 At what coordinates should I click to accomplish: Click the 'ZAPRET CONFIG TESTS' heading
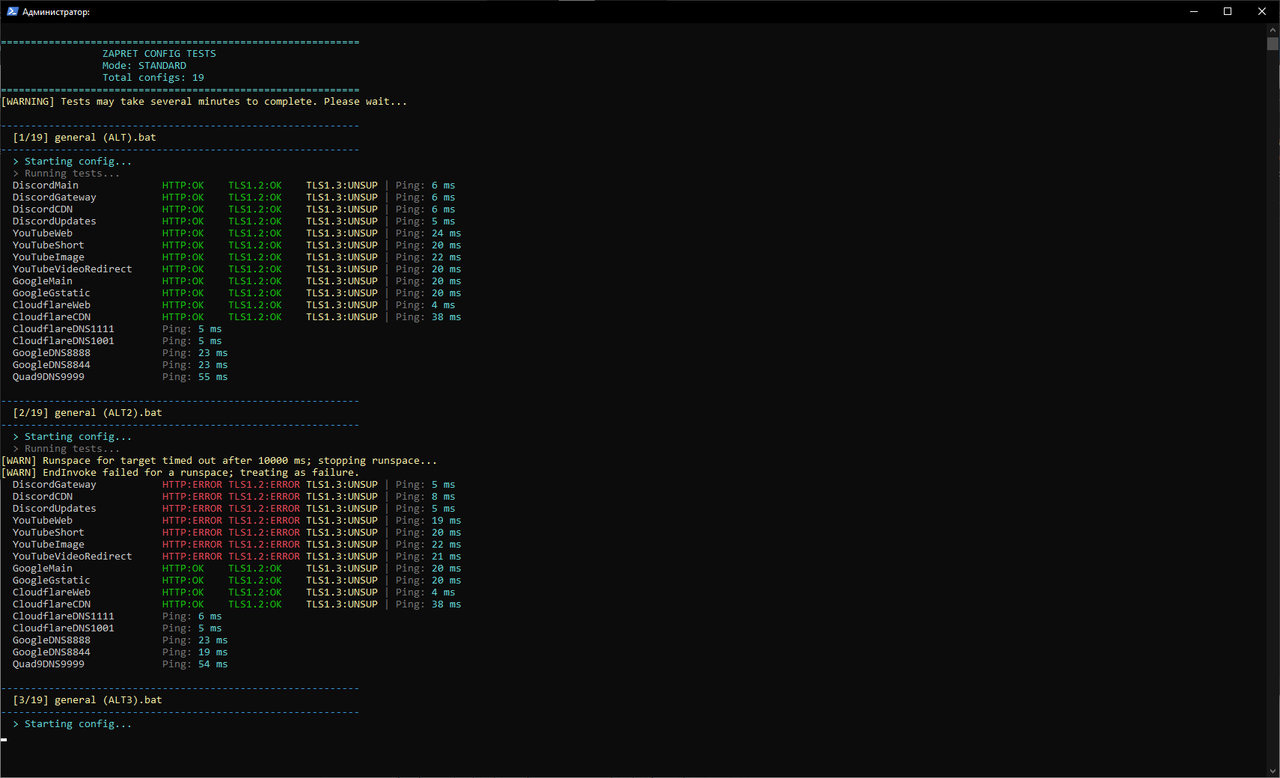159,53
